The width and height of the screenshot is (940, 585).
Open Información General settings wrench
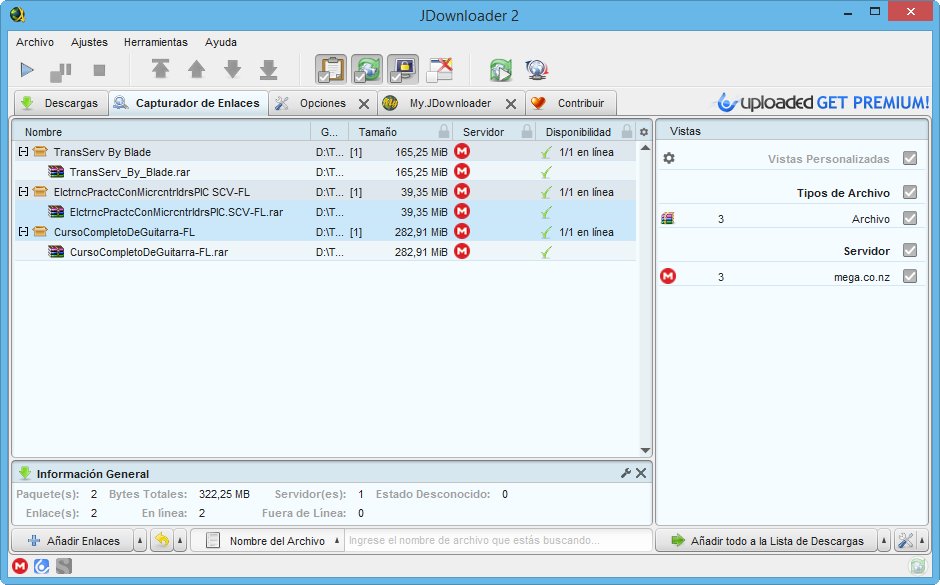(626, 473)
